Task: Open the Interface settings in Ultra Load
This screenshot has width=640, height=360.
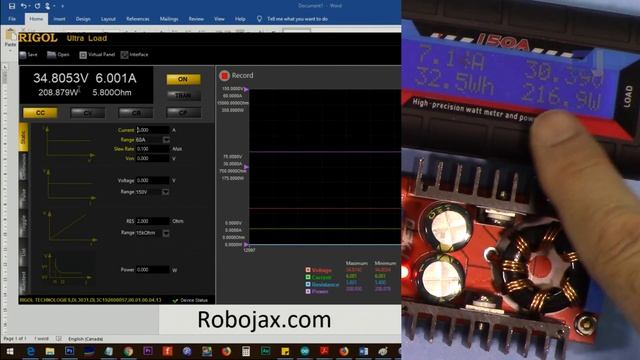Action: click(x=135, y=54)
